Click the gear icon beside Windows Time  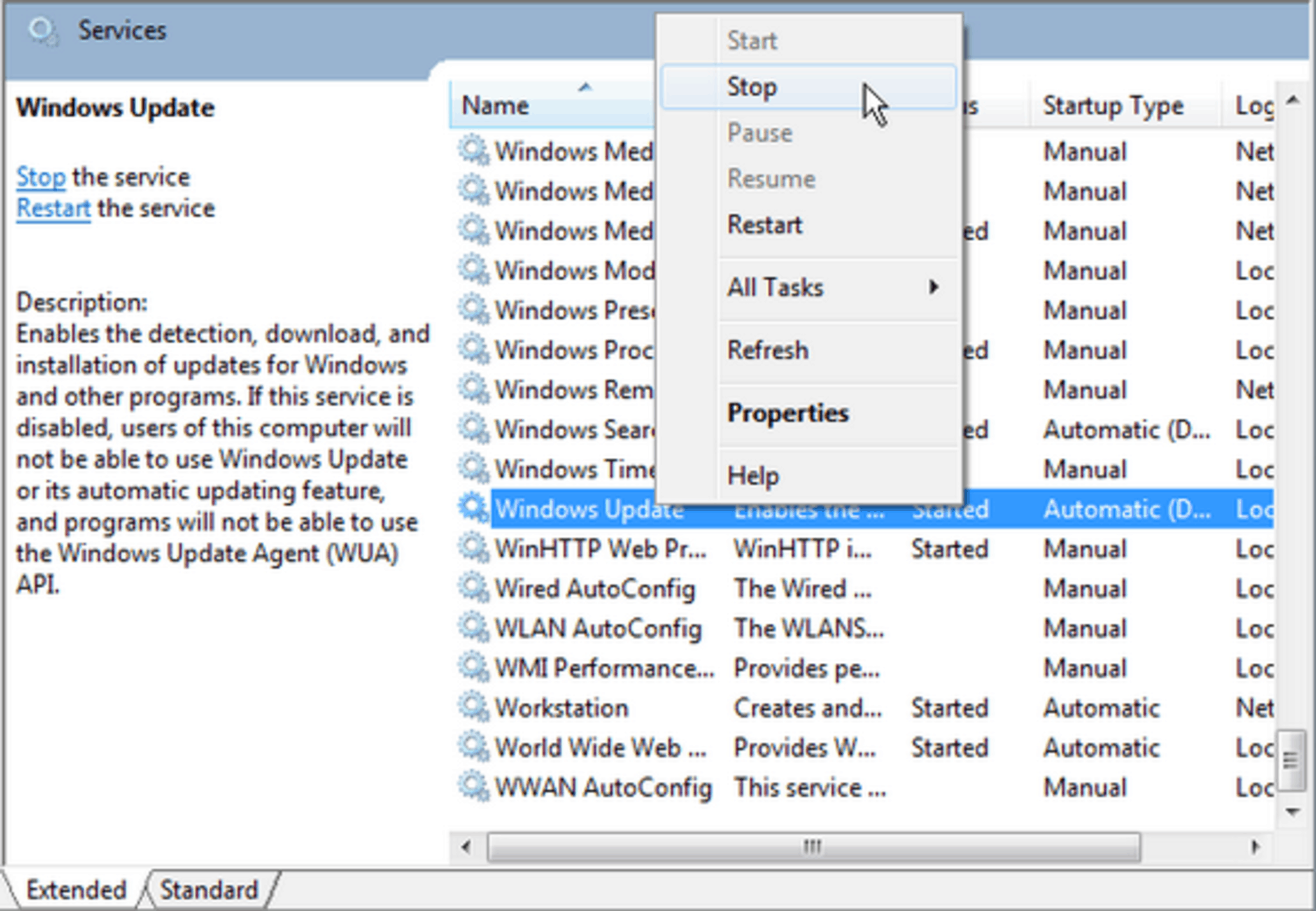point(474,469)
